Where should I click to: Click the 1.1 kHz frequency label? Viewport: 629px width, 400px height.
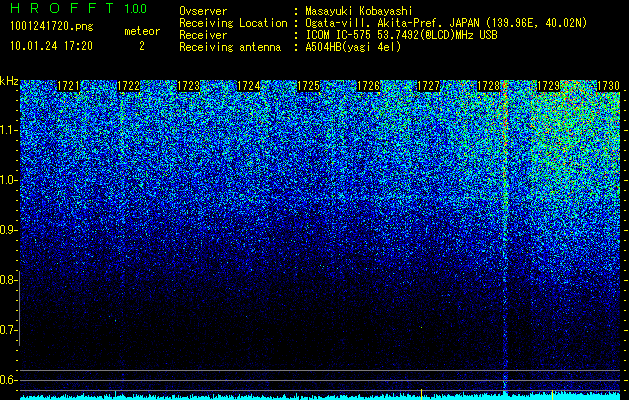pos(8,130)
